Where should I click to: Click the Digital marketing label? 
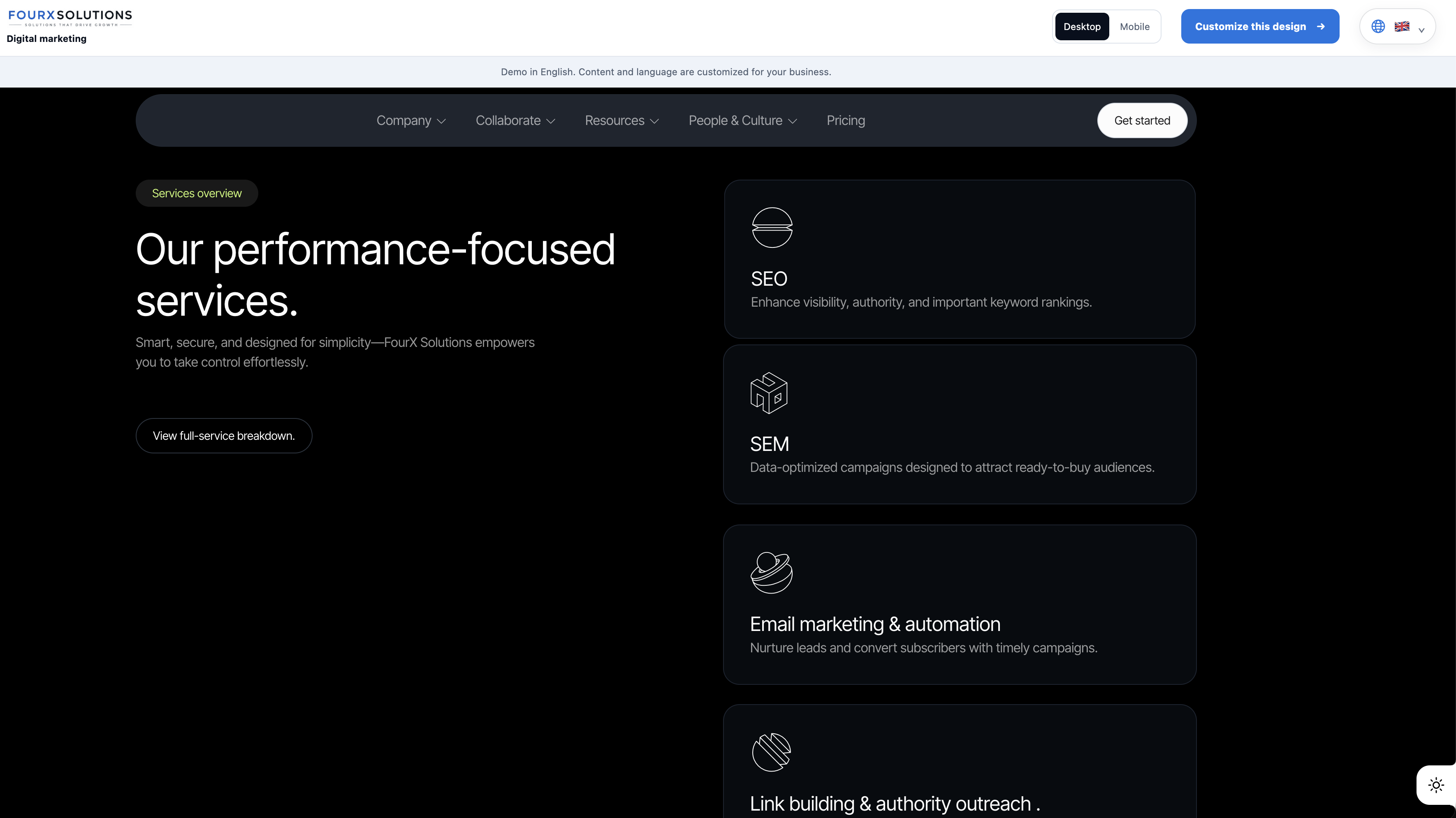tap(46, 38)
